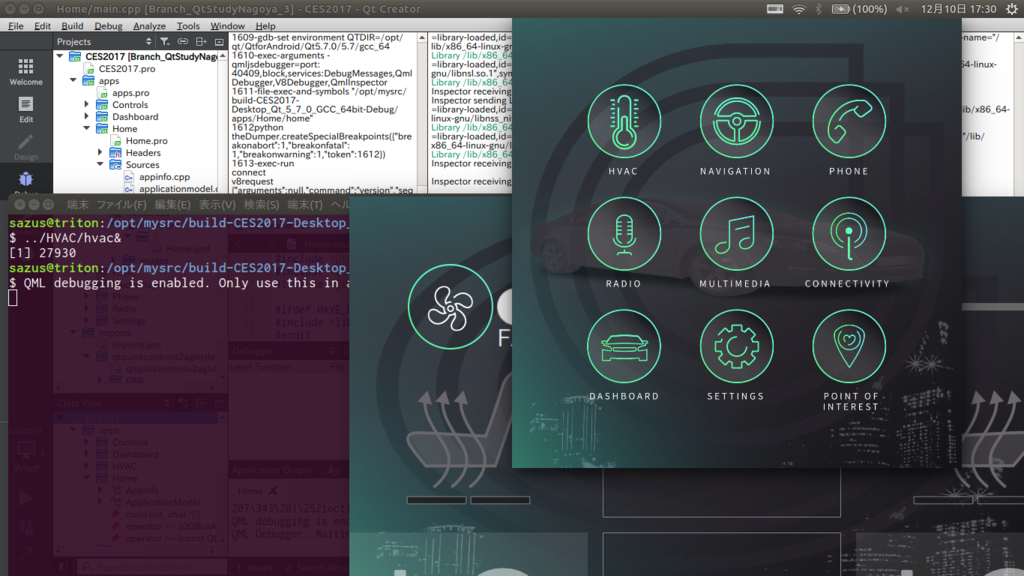This screenshot has height=576, width=1024.
Task: Select appinfo.cpp in Sources
Action: tap(164, 176)
